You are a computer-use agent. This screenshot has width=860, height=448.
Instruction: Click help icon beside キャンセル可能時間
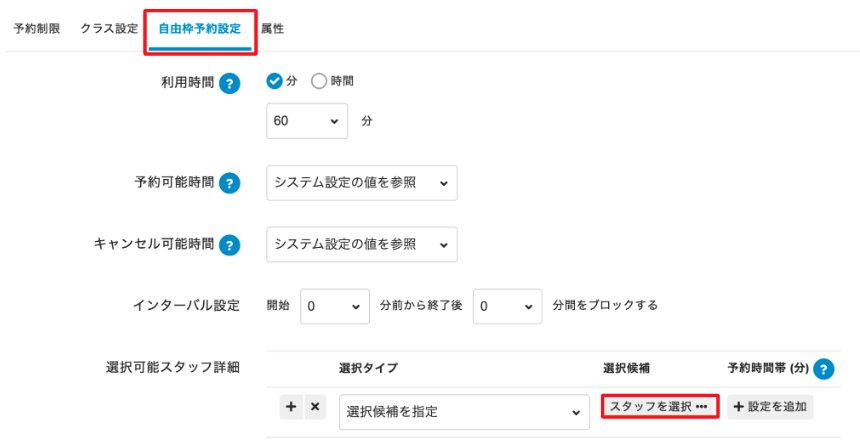231,245
